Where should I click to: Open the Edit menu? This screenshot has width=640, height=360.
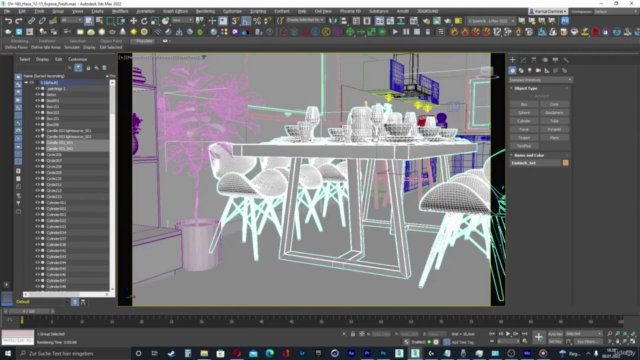(22, 11)
